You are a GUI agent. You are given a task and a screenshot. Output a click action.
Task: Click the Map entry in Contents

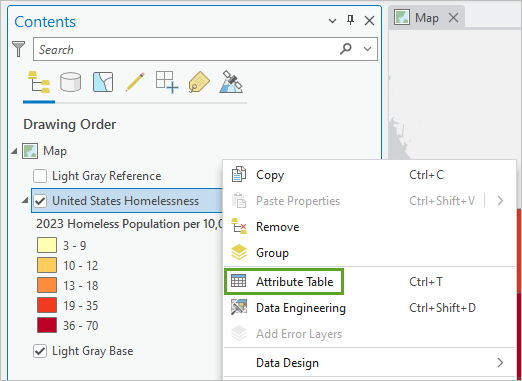click(55, 151)
